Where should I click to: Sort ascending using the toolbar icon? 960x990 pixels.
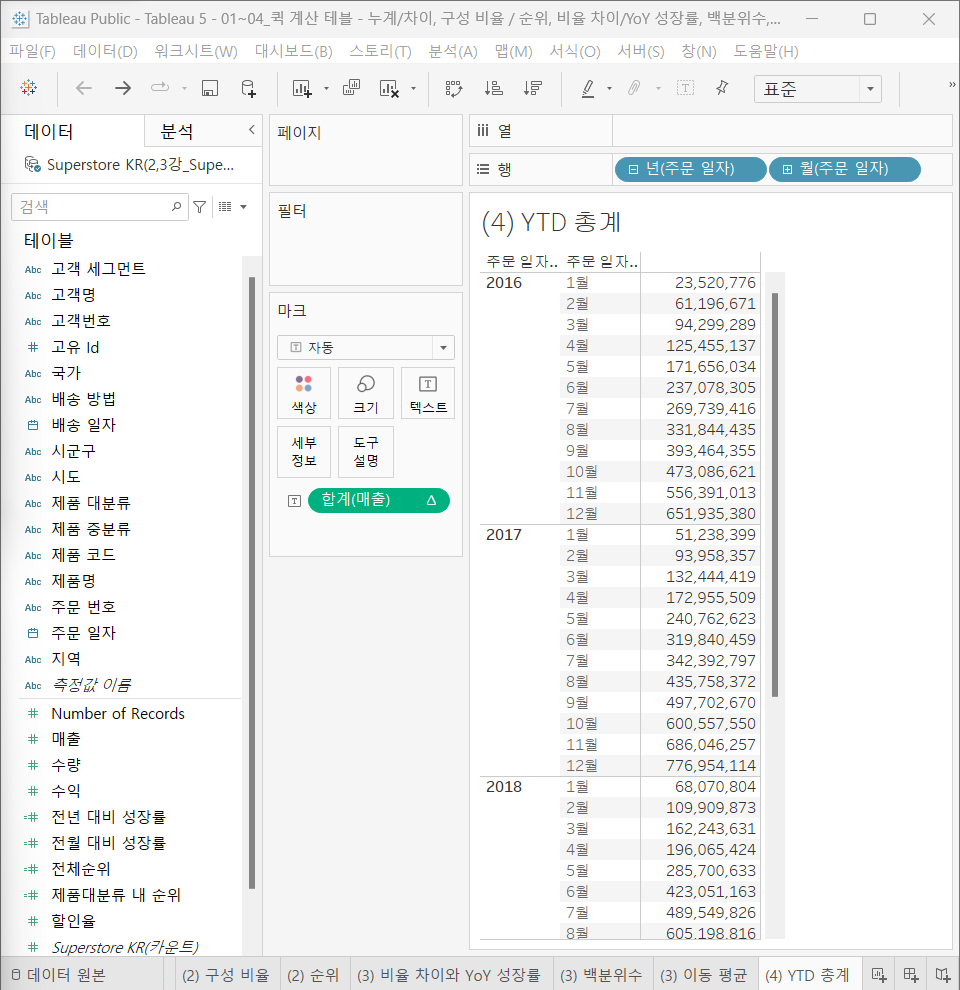(495, 88)
